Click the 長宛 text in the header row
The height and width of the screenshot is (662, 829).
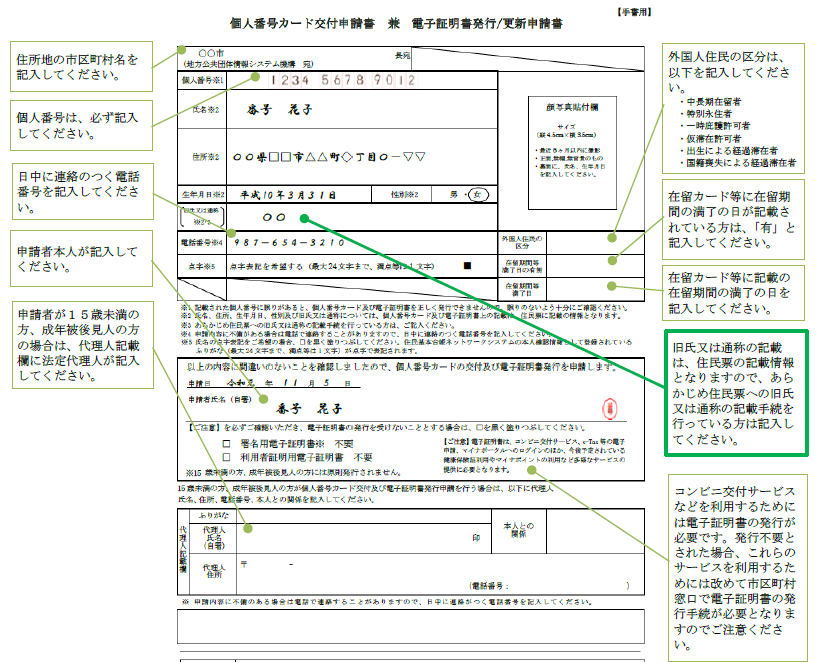pyautogui.click(x=402, y=55)
